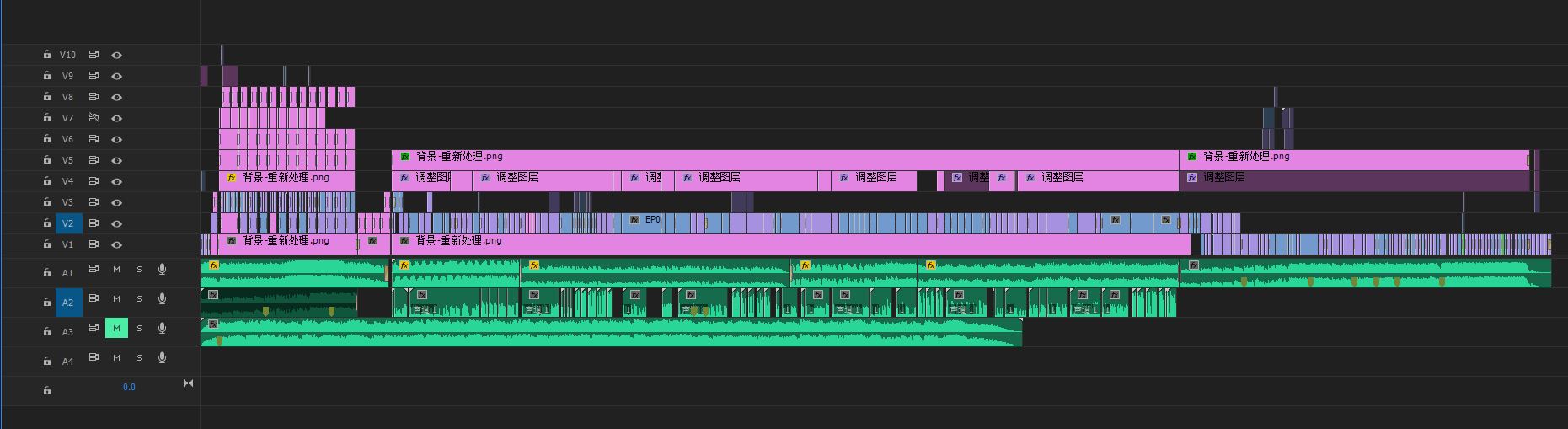
Task: Enable voice-over record on track A1
Action: point(162,270)
